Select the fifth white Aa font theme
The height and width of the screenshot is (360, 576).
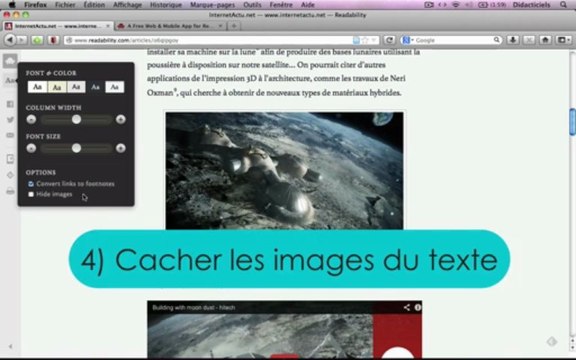[x=115, y=87]
